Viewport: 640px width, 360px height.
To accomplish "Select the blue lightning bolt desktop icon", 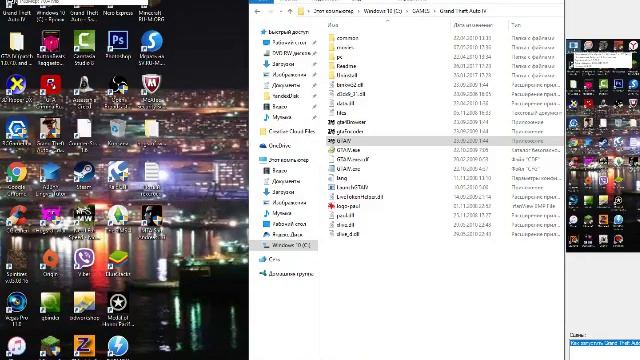I will point(118,347).
